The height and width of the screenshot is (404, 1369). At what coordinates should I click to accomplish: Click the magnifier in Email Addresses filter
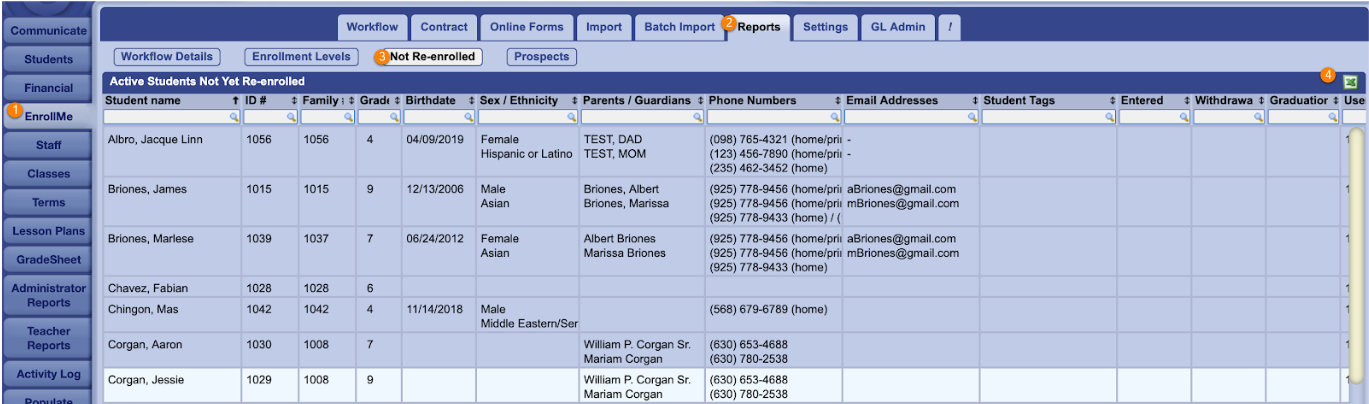point(971,117)
